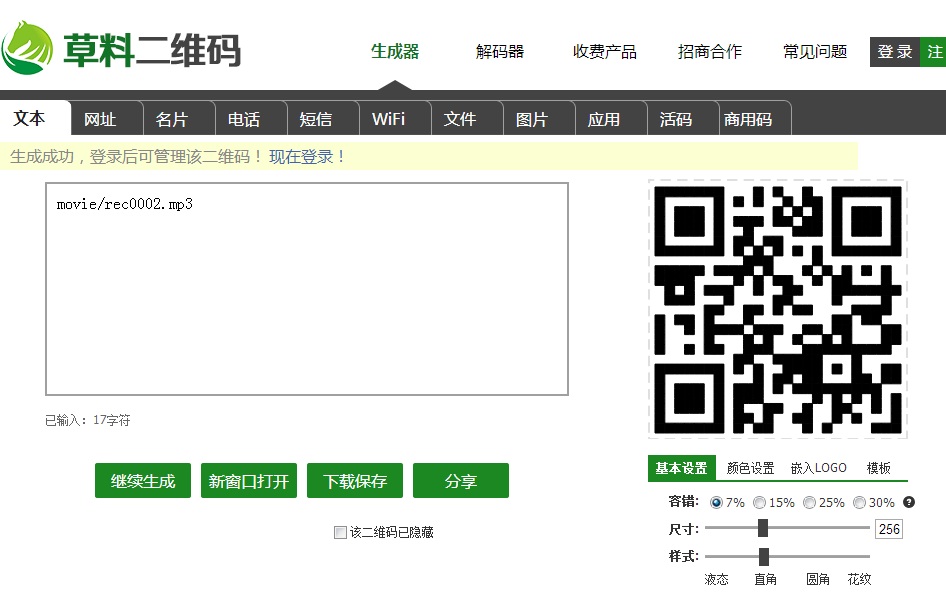This screenshot has width=946, height=600.
Task: Select 7% error correction radio button
Action: point(716,502)
